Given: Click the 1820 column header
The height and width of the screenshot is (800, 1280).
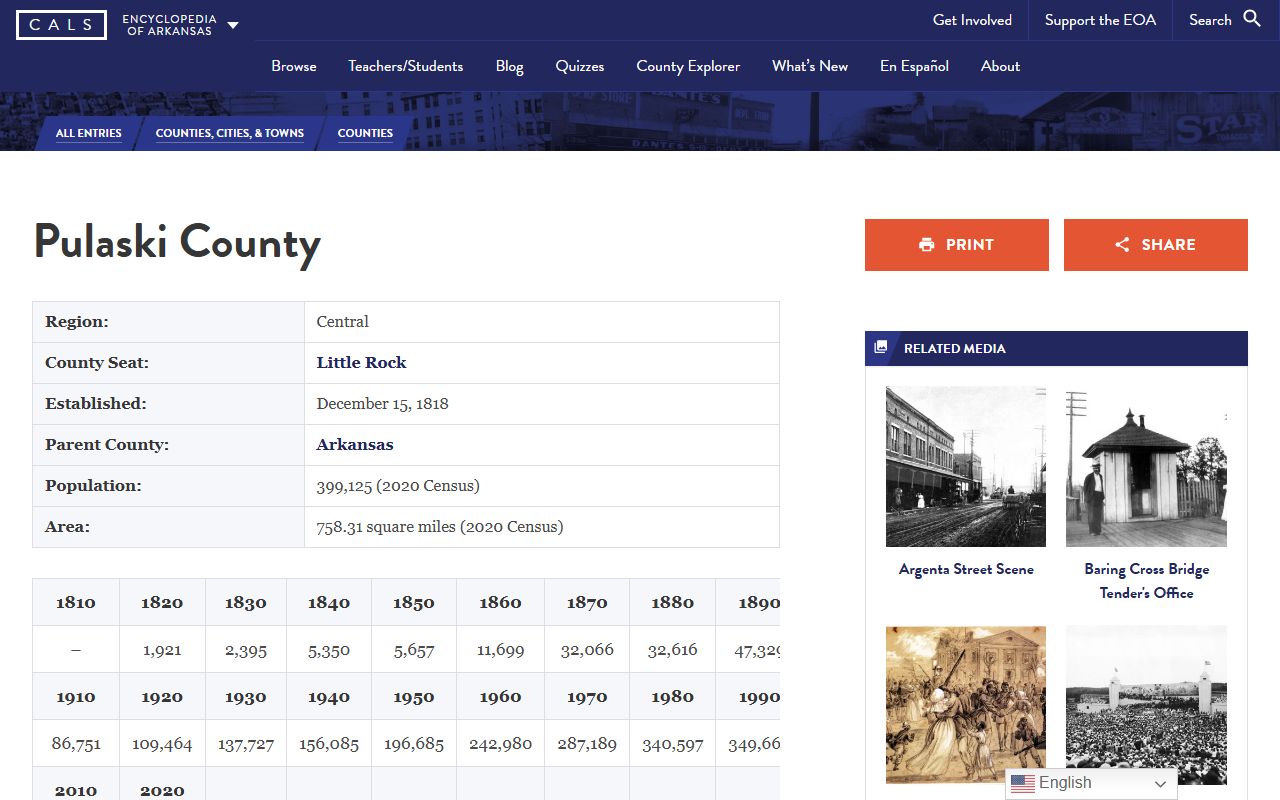Looking at the screenshot, I should coord(162,602).
